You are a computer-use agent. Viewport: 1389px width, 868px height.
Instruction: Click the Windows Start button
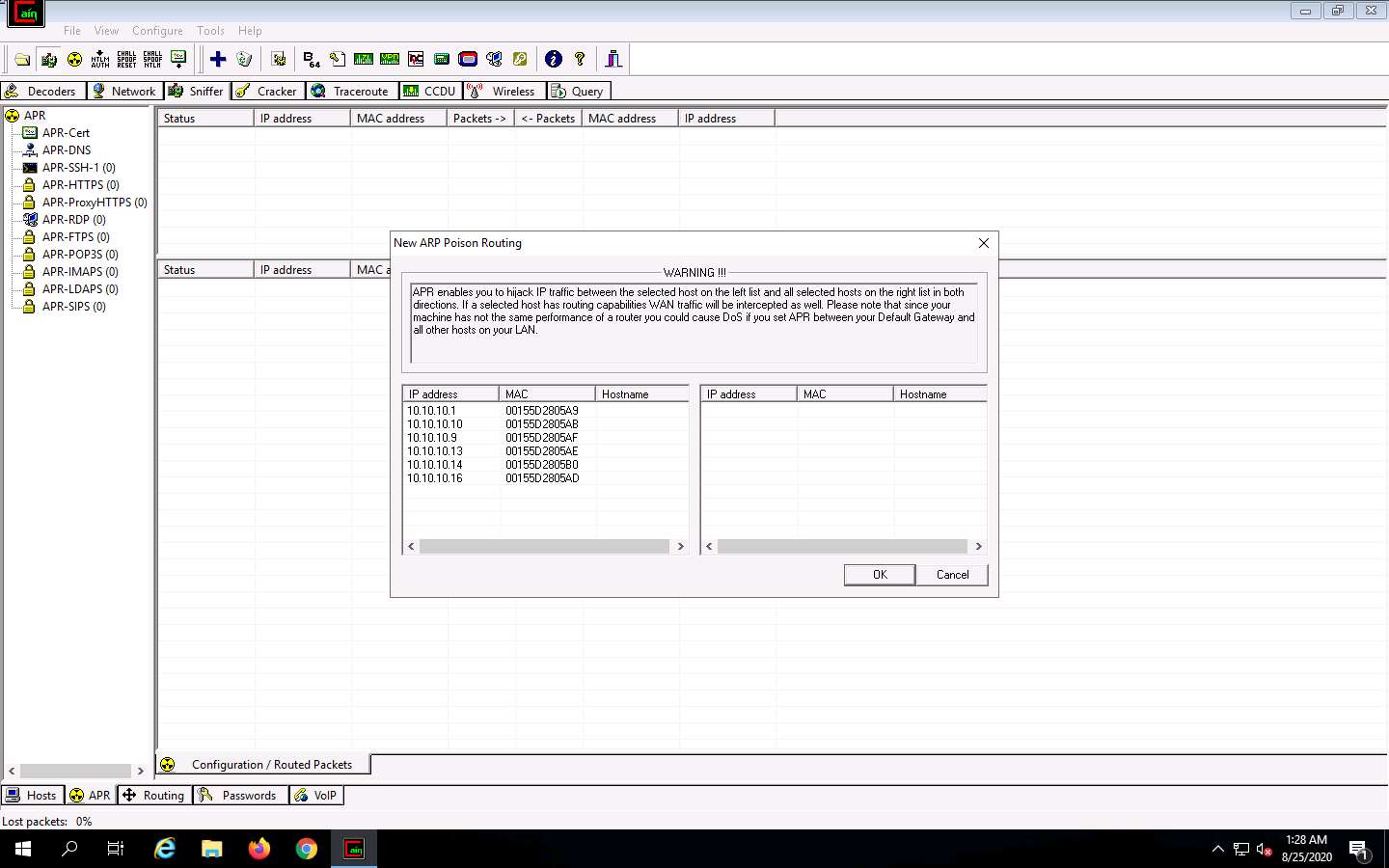coord(23,849)
